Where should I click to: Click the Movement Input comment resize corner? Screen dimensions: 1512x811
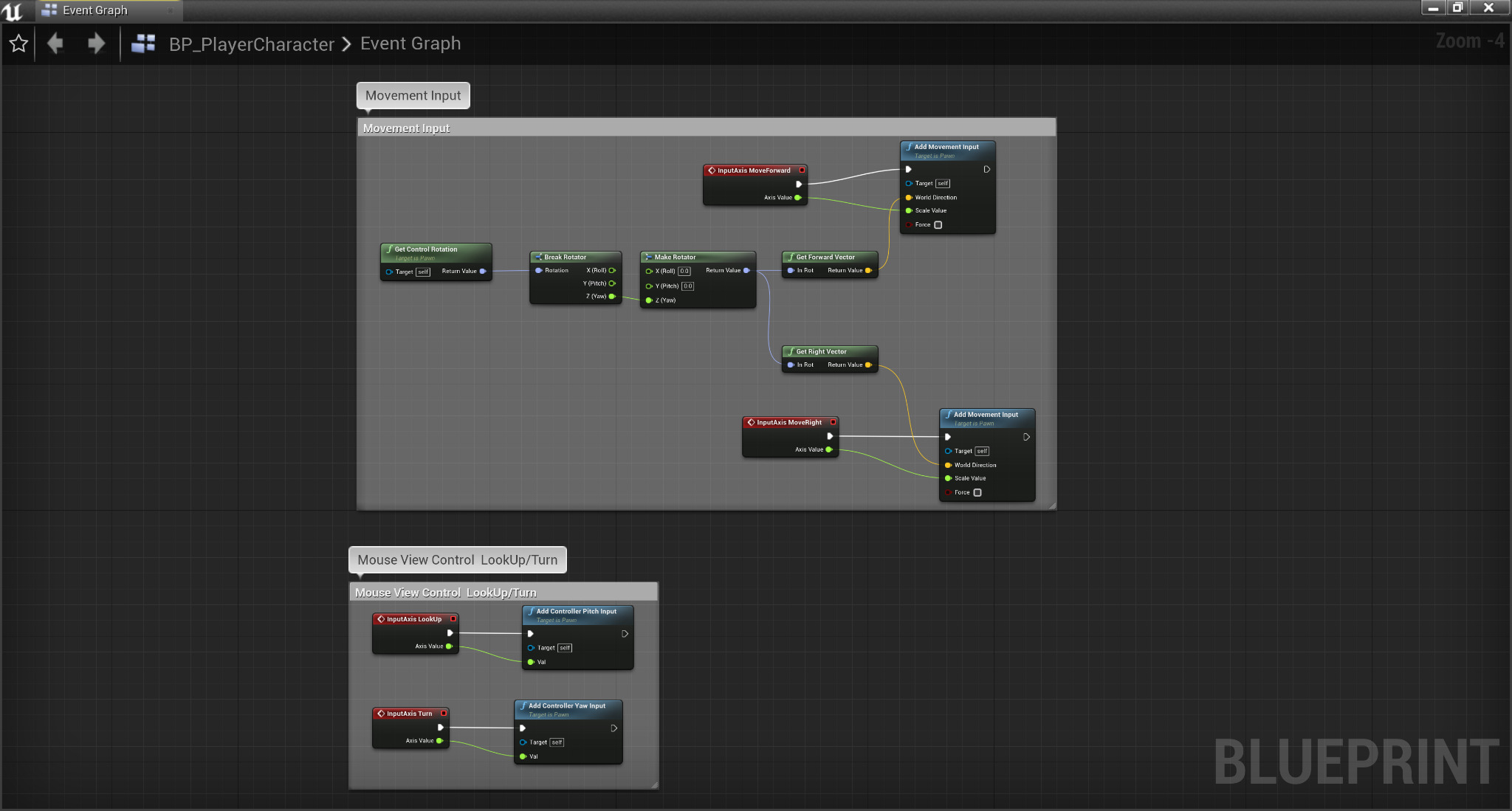pyautogui.click(x=1052, y=505)
